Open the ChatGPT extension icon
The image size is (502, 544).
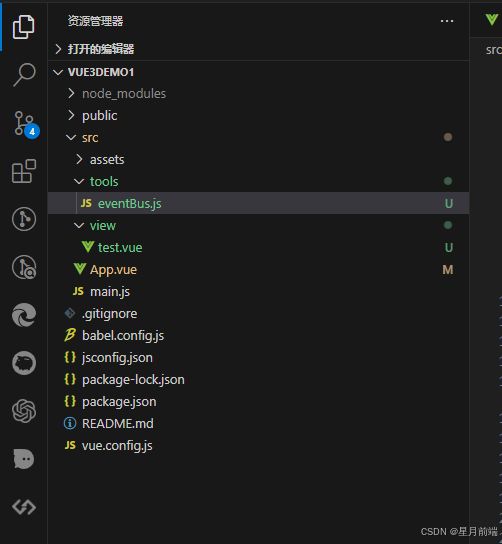(24, 411)
